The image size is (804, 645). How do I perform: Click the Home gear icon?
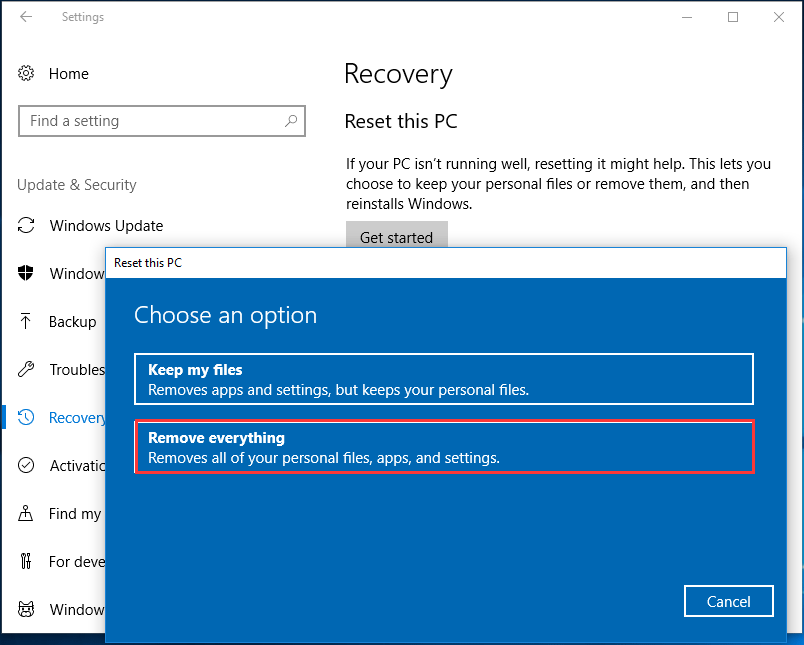pos(26,73)
